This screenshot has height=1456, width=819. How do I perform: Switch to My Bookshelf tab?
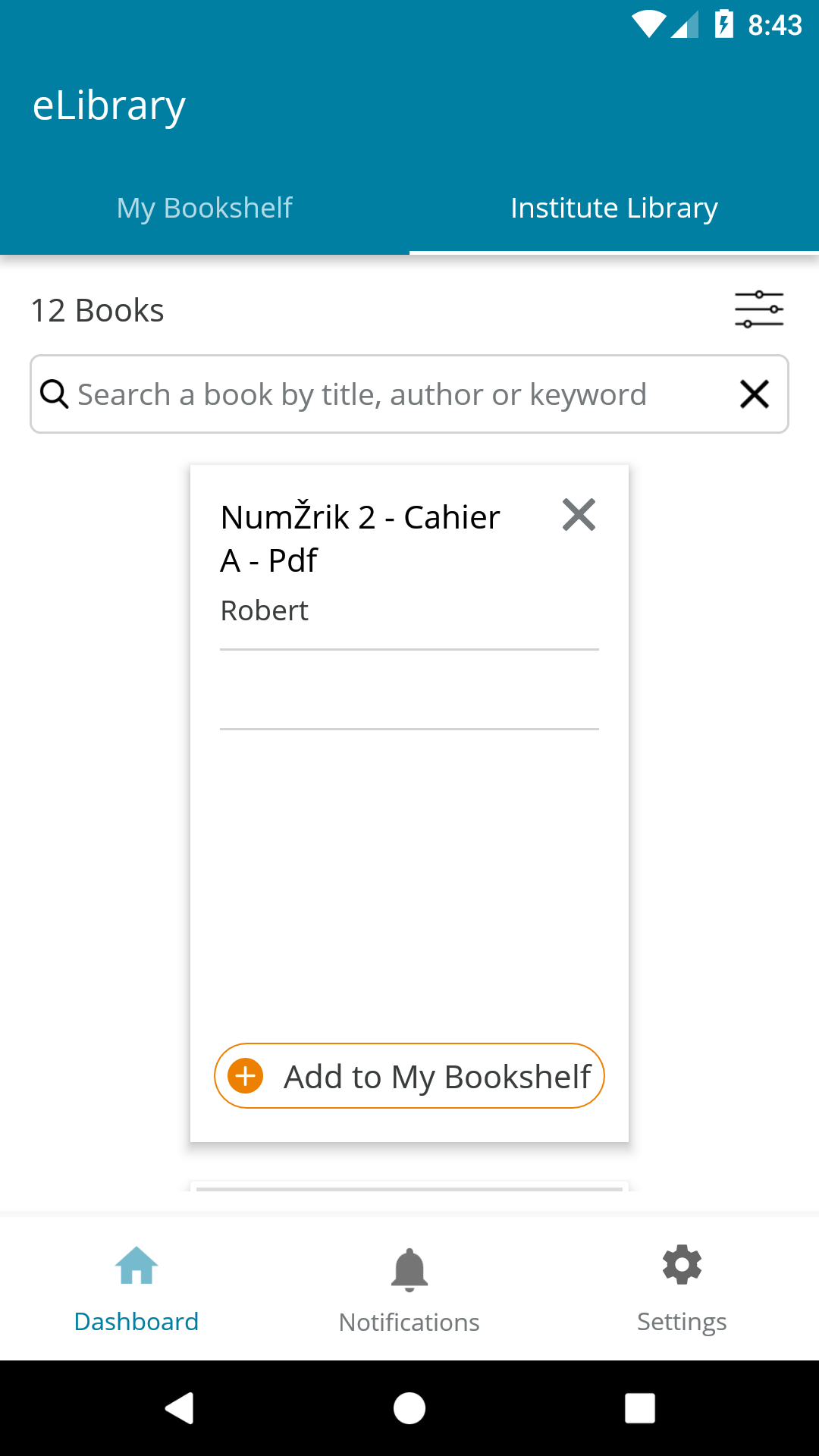tap(205, 208)
